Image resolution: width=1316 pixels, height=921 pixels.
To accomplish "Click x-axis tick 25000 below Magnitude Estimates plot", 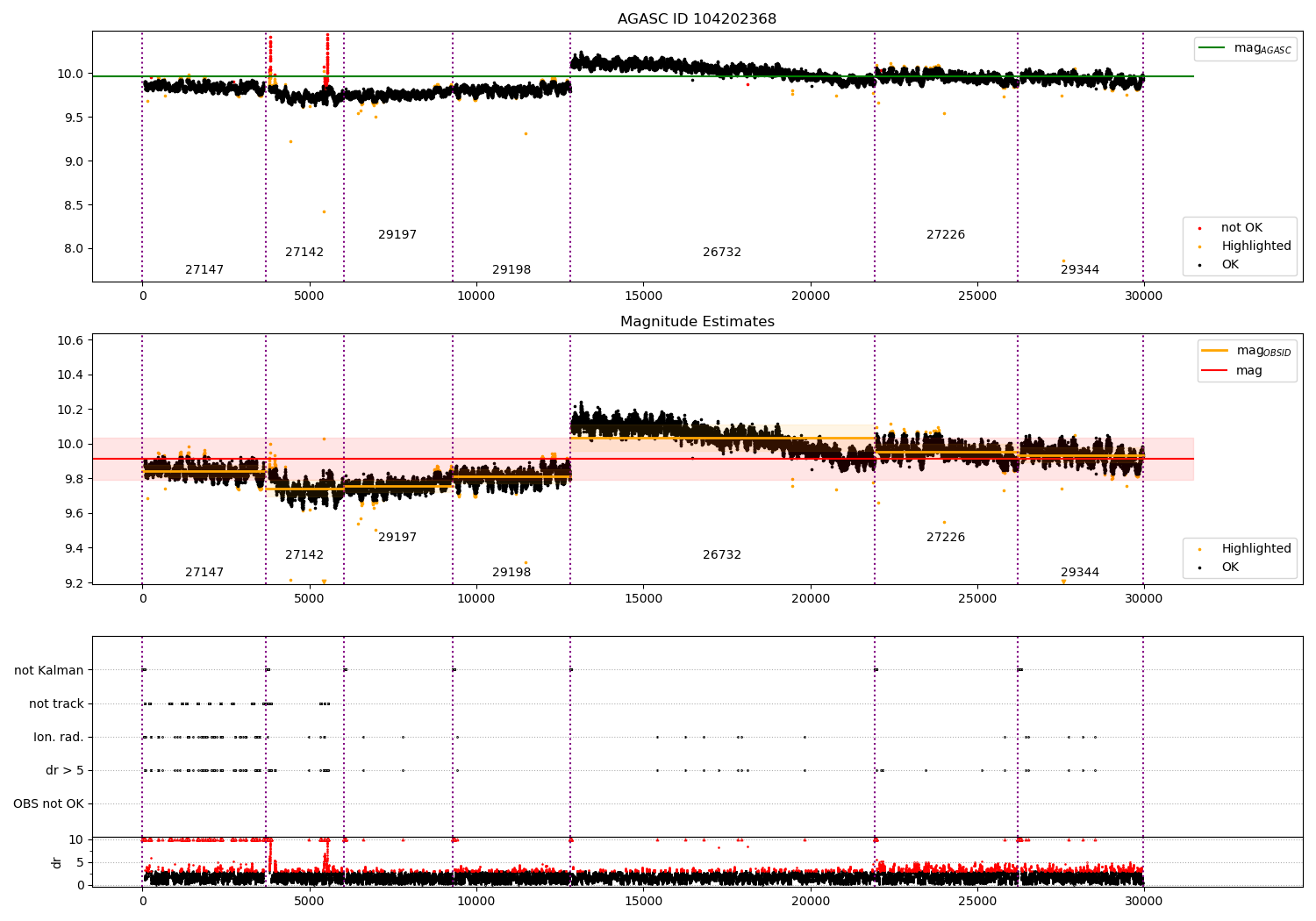I will (x=977, y=598).
